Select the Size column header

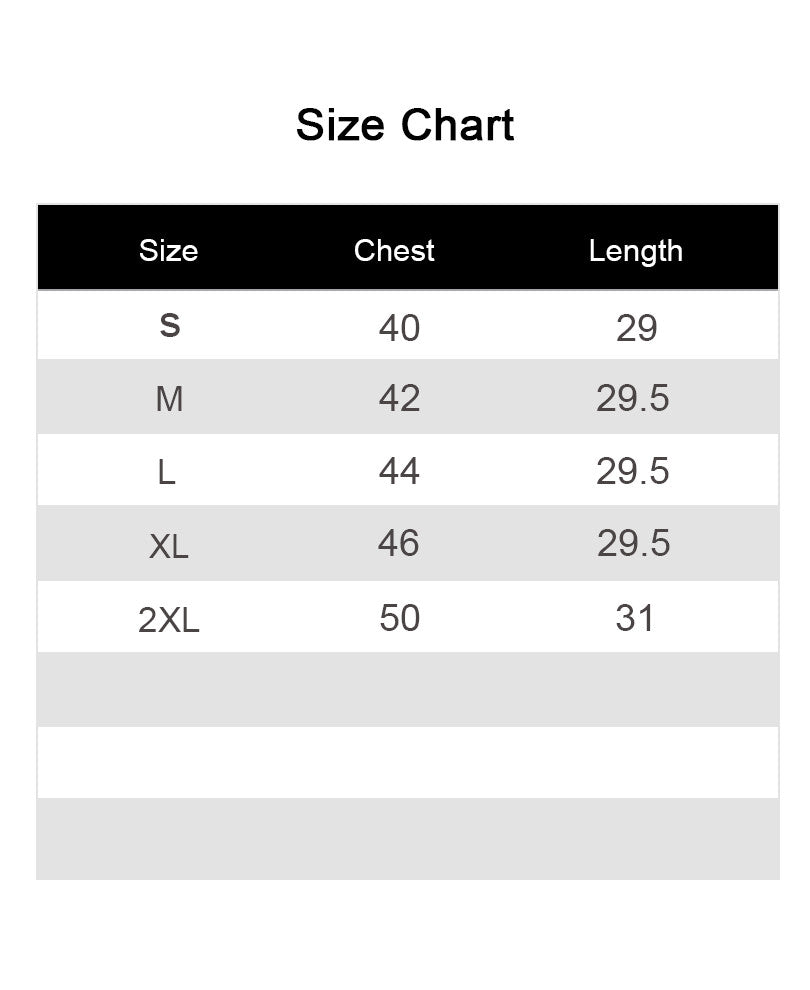tap(169, 251)
